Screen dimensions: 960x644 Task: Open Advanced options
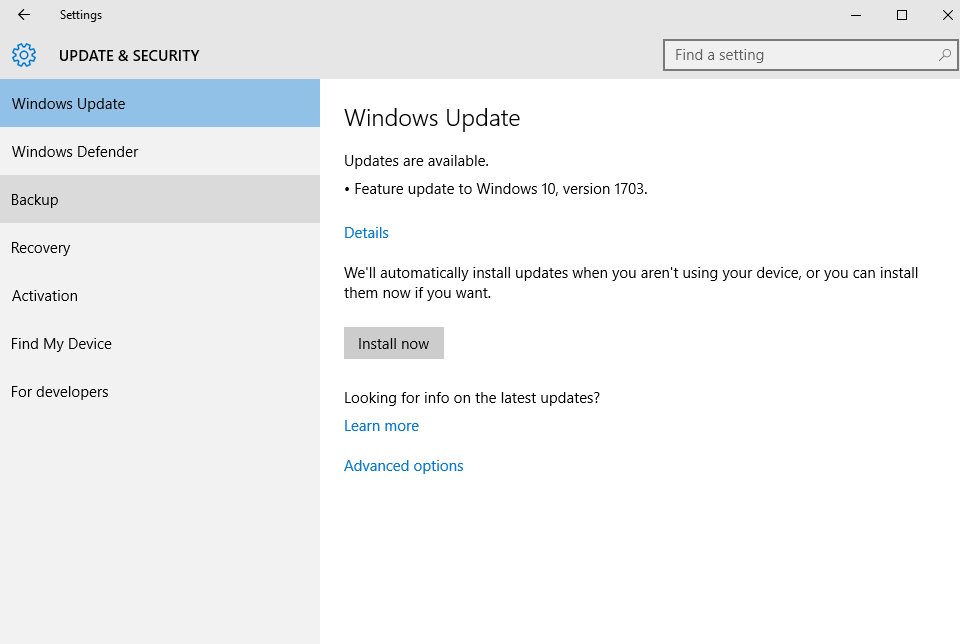pyautogui.click(x=403, y=466)
